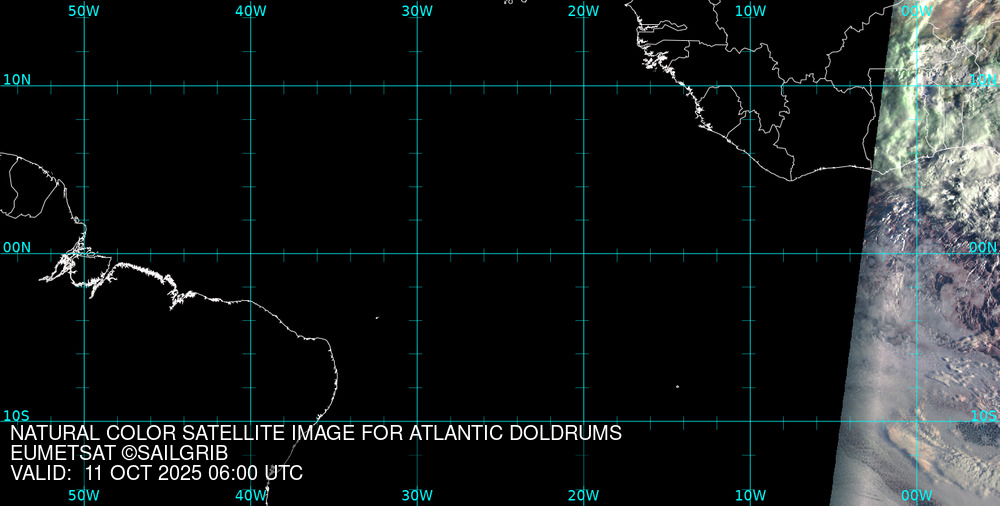
Task: Select the 10W label on top axis
Action: (750, 11)
